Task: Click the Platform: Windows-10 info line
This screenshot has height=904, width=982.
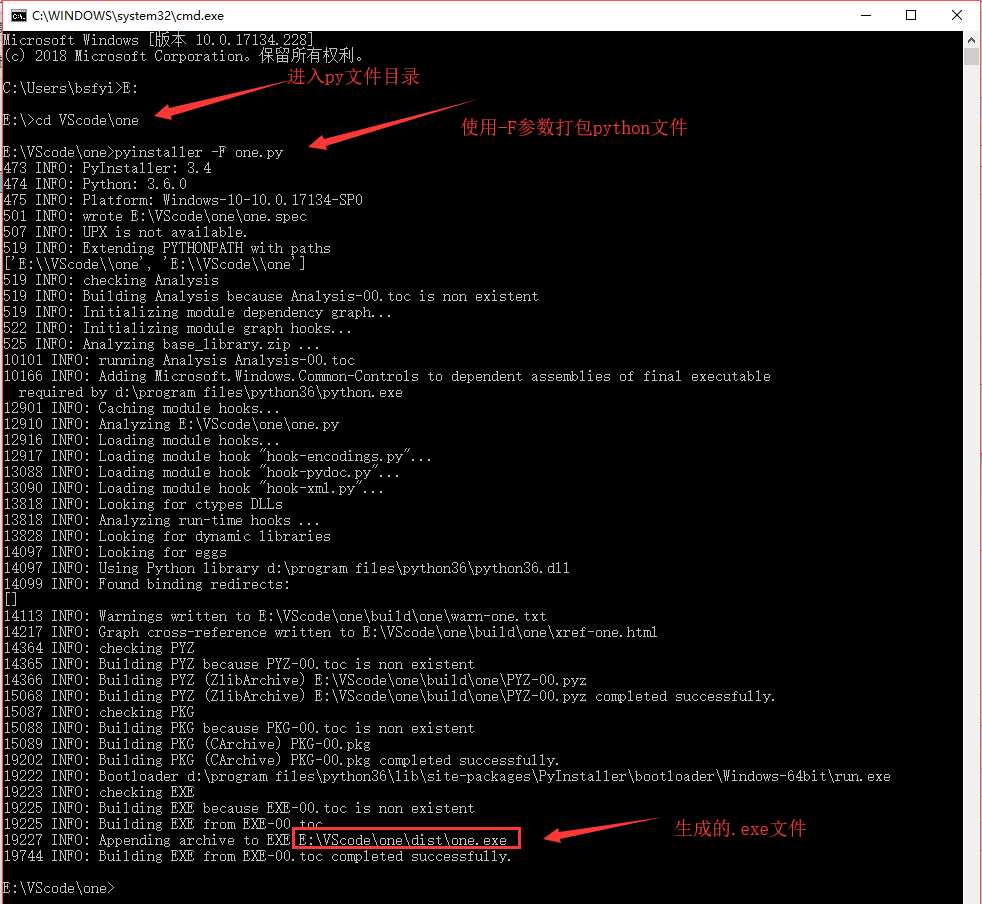Action: coord(183,200)
